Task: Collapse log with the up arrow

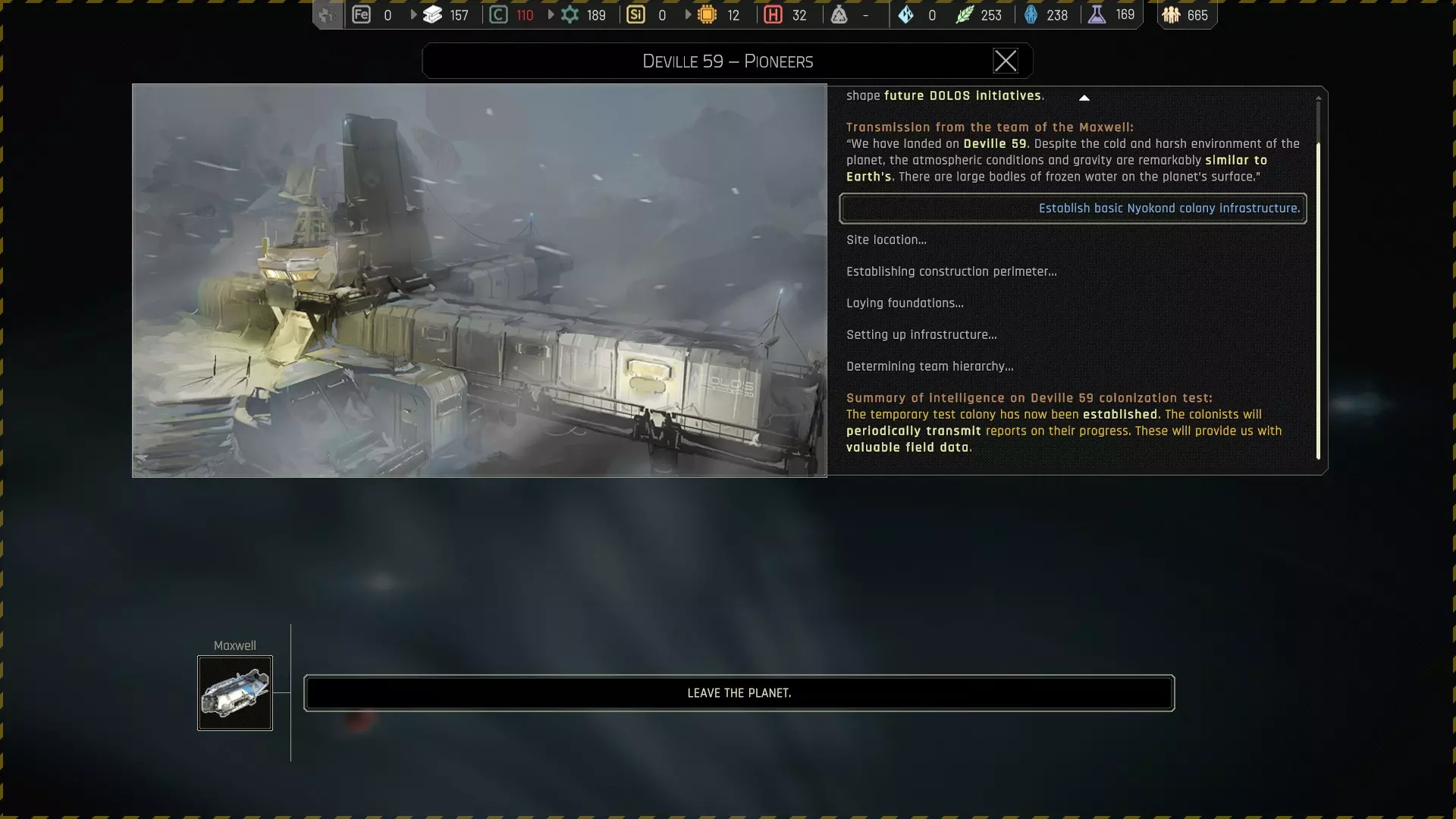Action: [1084, 97]
